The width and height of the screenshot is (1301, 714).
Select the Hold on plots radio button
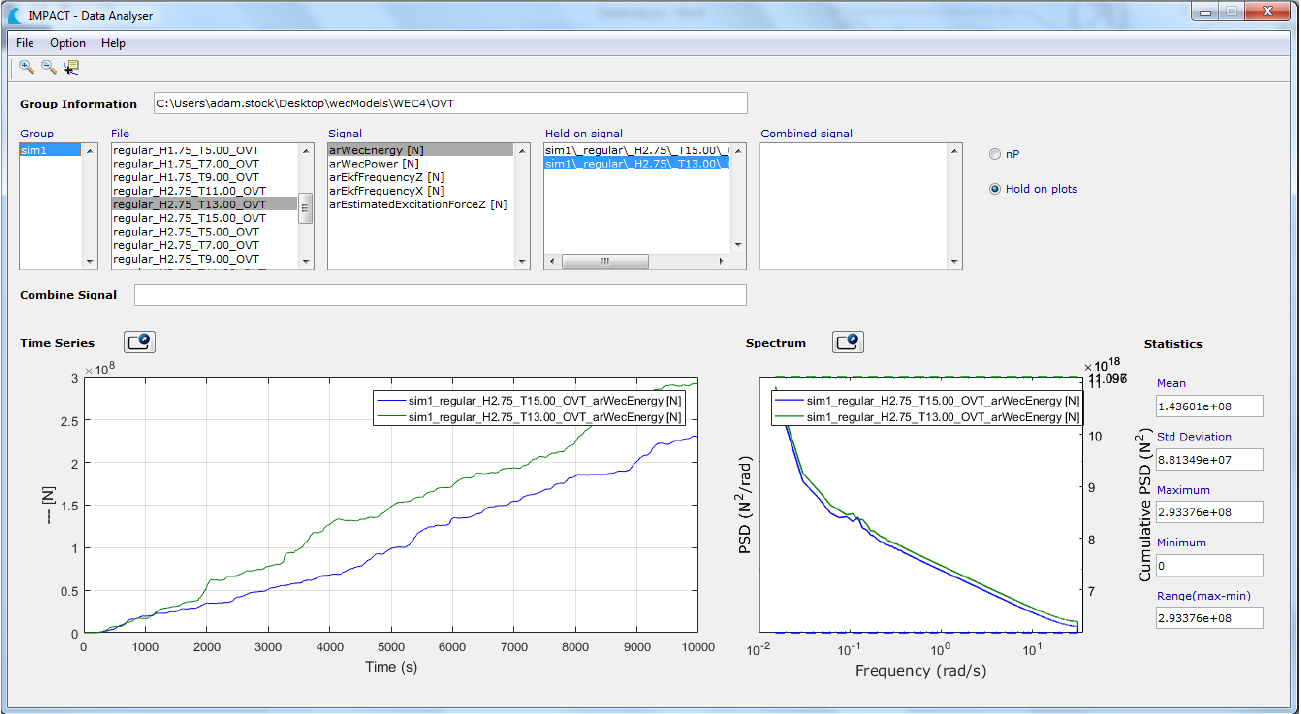click(x=994, y=189)
